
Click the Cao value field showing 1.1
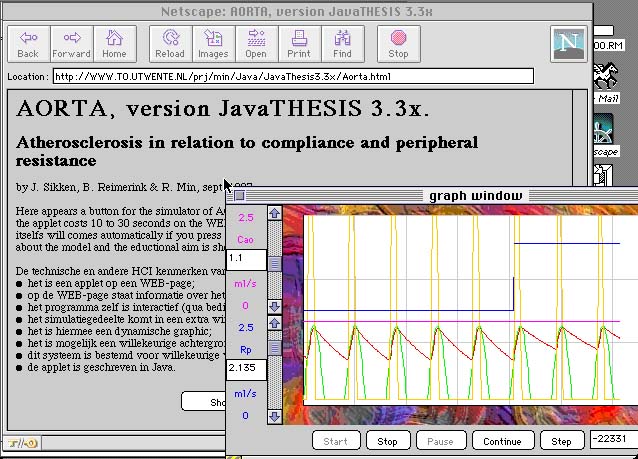246,260
